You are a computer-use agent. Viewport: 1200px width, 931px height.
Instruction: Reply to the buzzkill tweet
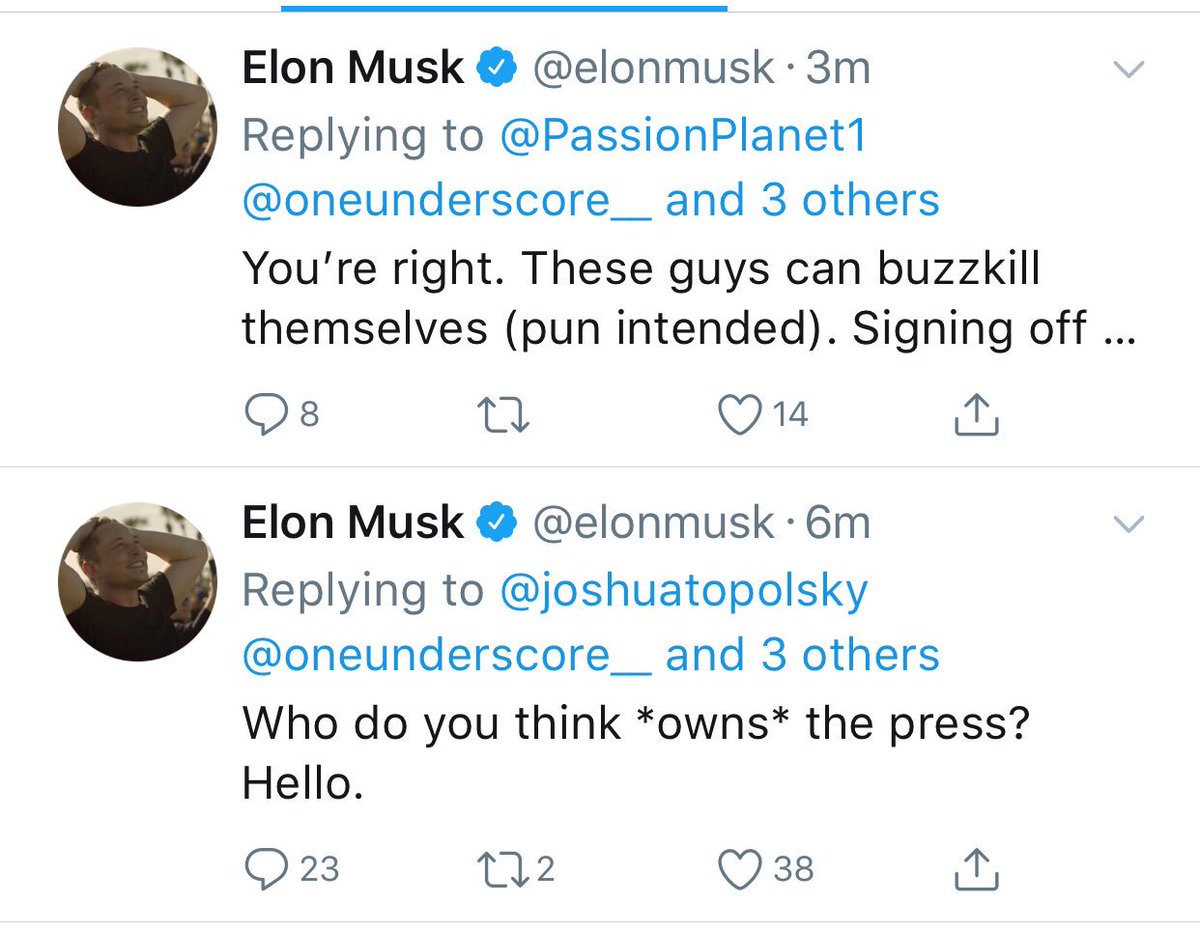click(283, 414)
